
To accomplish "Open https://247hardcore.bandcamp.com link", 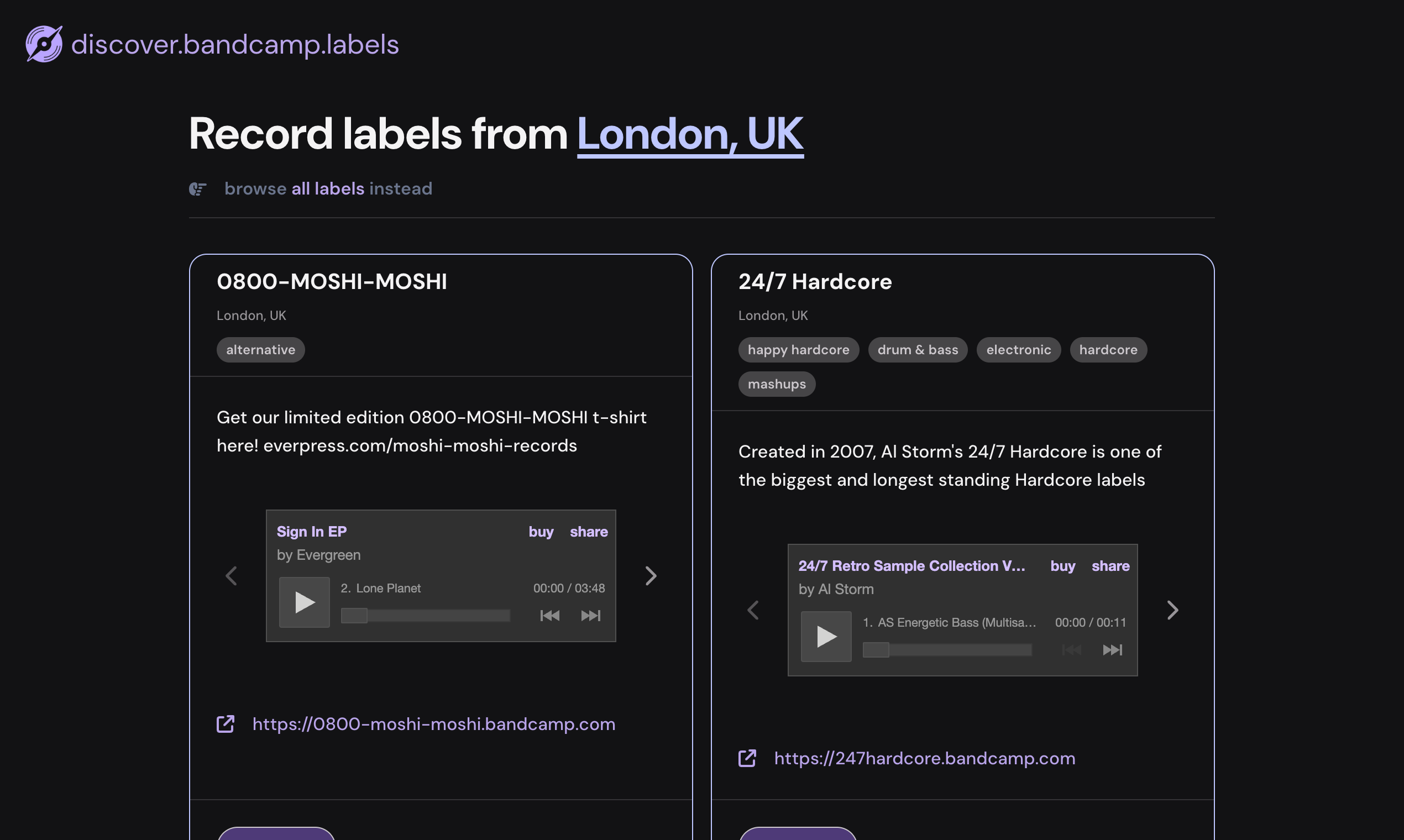I will 925,759.
